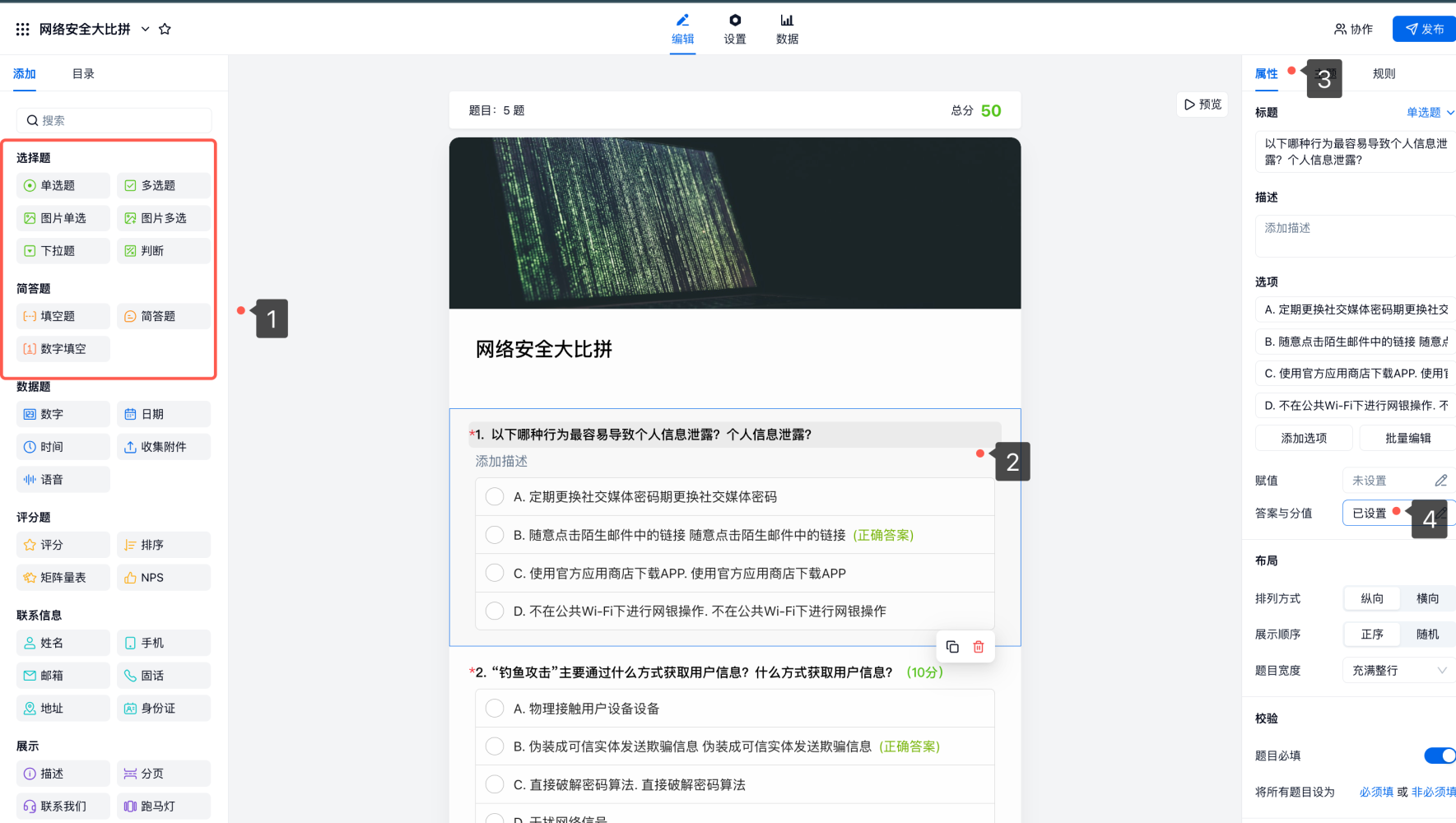Expand the form title dropdown arrow

coord(145,29)
